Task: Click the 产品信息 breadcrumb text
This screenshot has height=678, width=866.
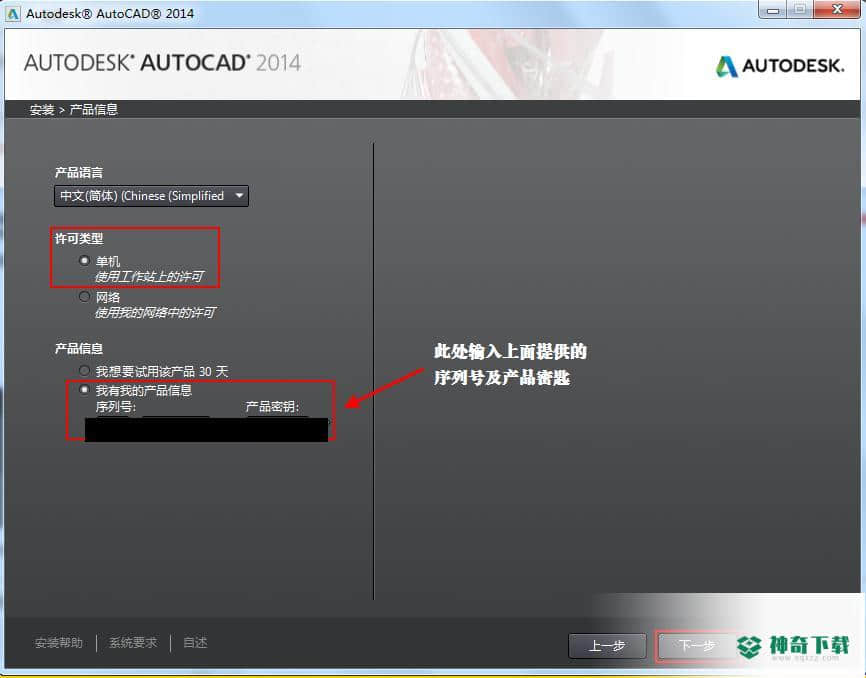Action: click(x=94, y=109)
